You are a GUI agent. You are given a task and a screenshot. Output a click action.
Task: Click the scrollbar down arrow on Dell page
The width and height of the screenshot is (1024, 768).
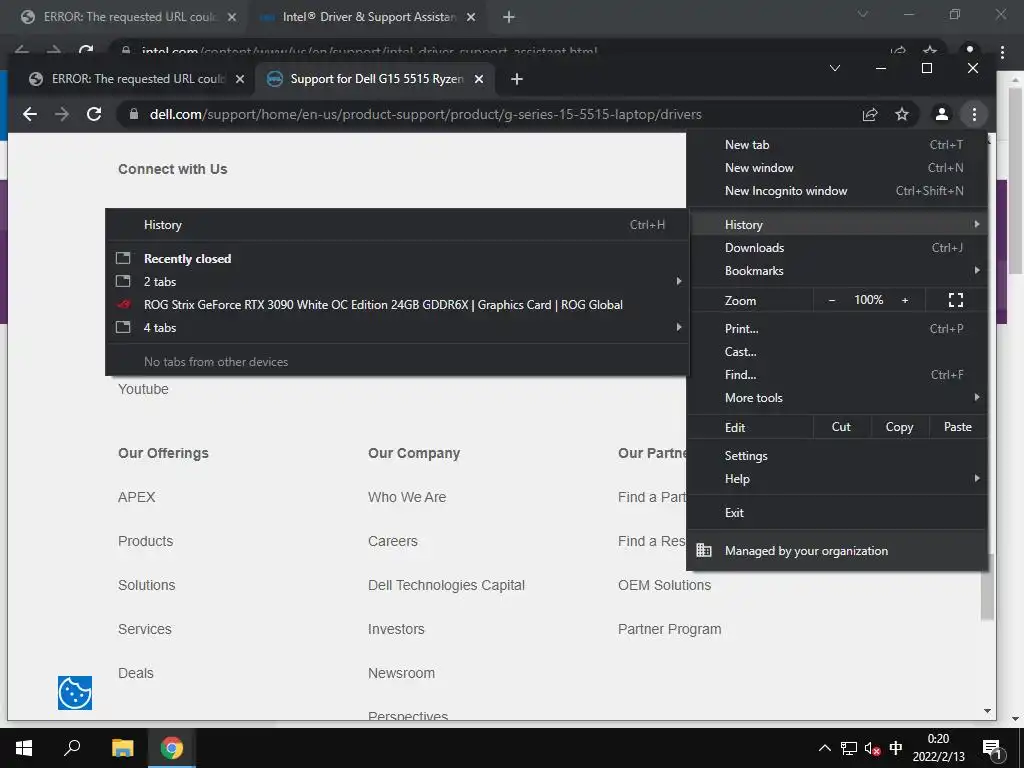pyautogui.click(x=987, y=711)
